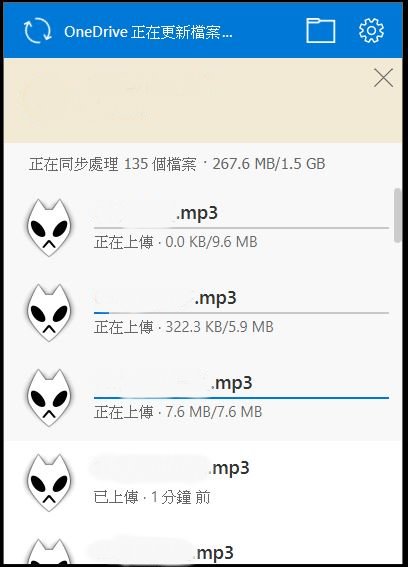
Task: Click the partially visible bottom file icon
Action: [48, 552]
